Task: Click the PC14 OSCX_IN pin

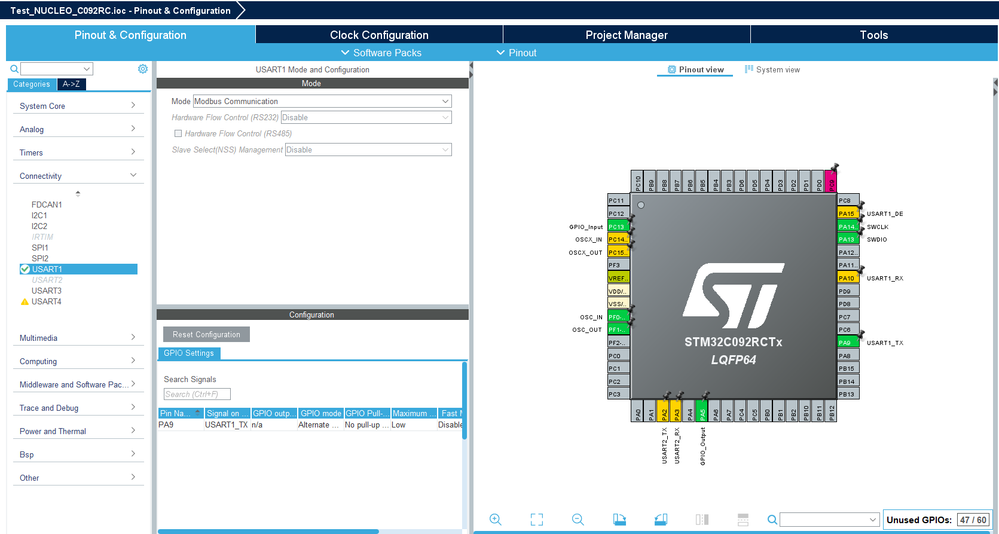Action: coord(618,239)
